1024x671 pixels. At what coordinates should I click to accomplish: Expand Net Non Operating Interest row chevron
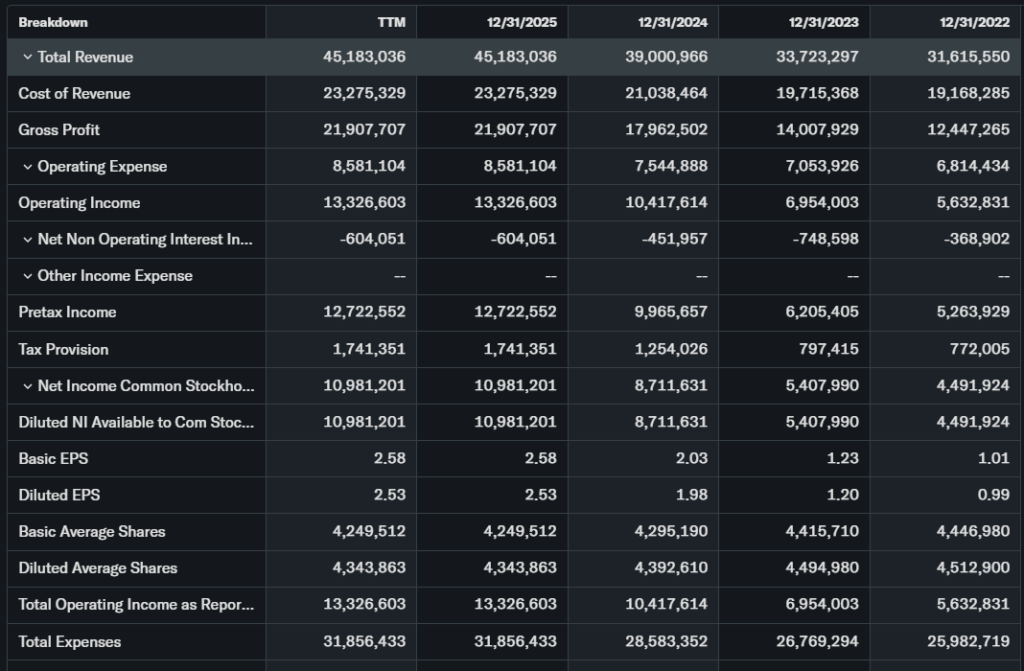27,240
